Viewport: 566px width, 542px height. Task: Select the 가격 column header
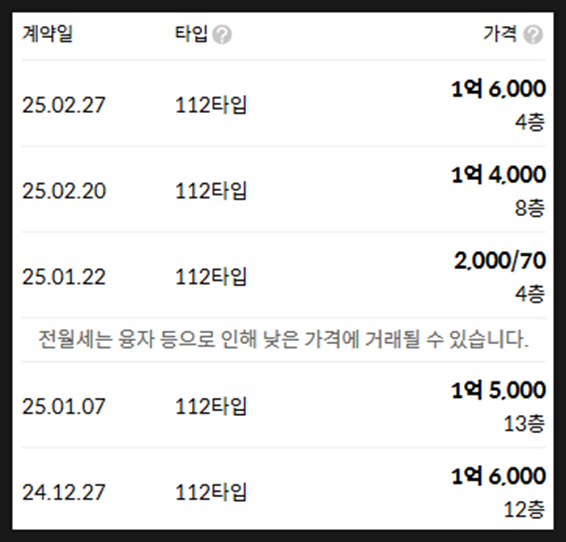click(500, 34)
